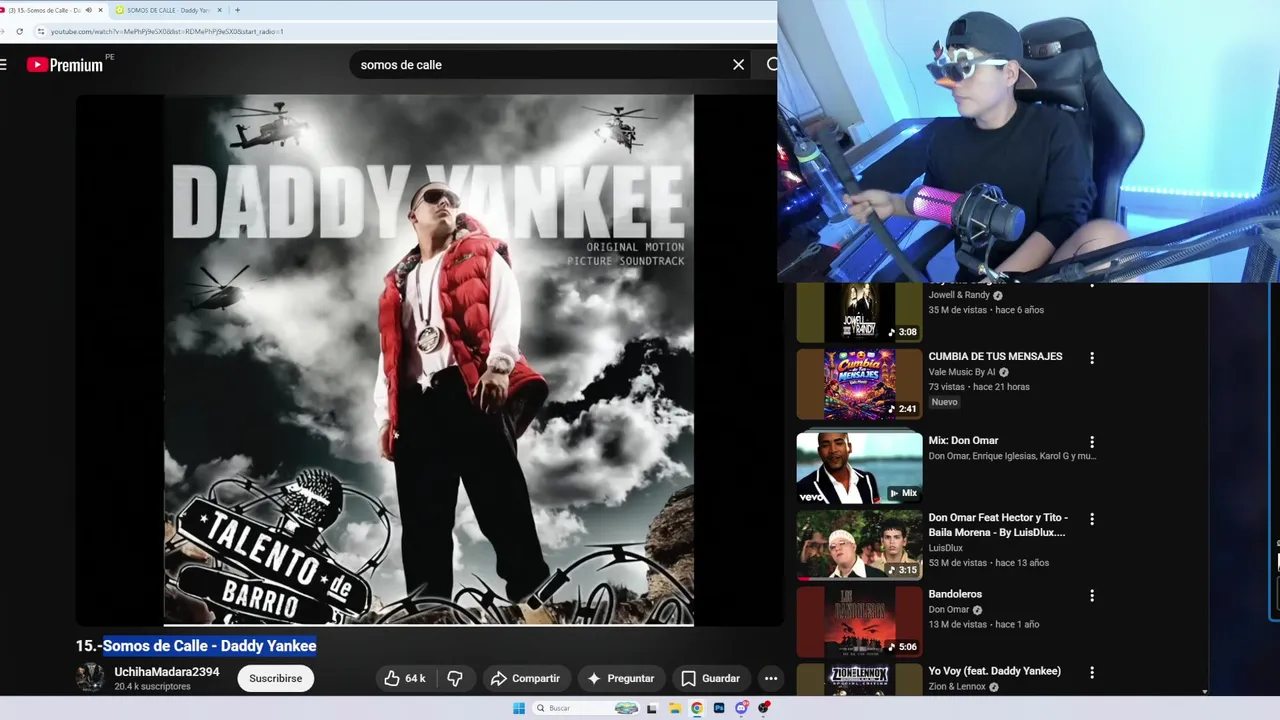Open options menu for Yo Voy
This screenshot has height=720, width=1280.
1092,673
